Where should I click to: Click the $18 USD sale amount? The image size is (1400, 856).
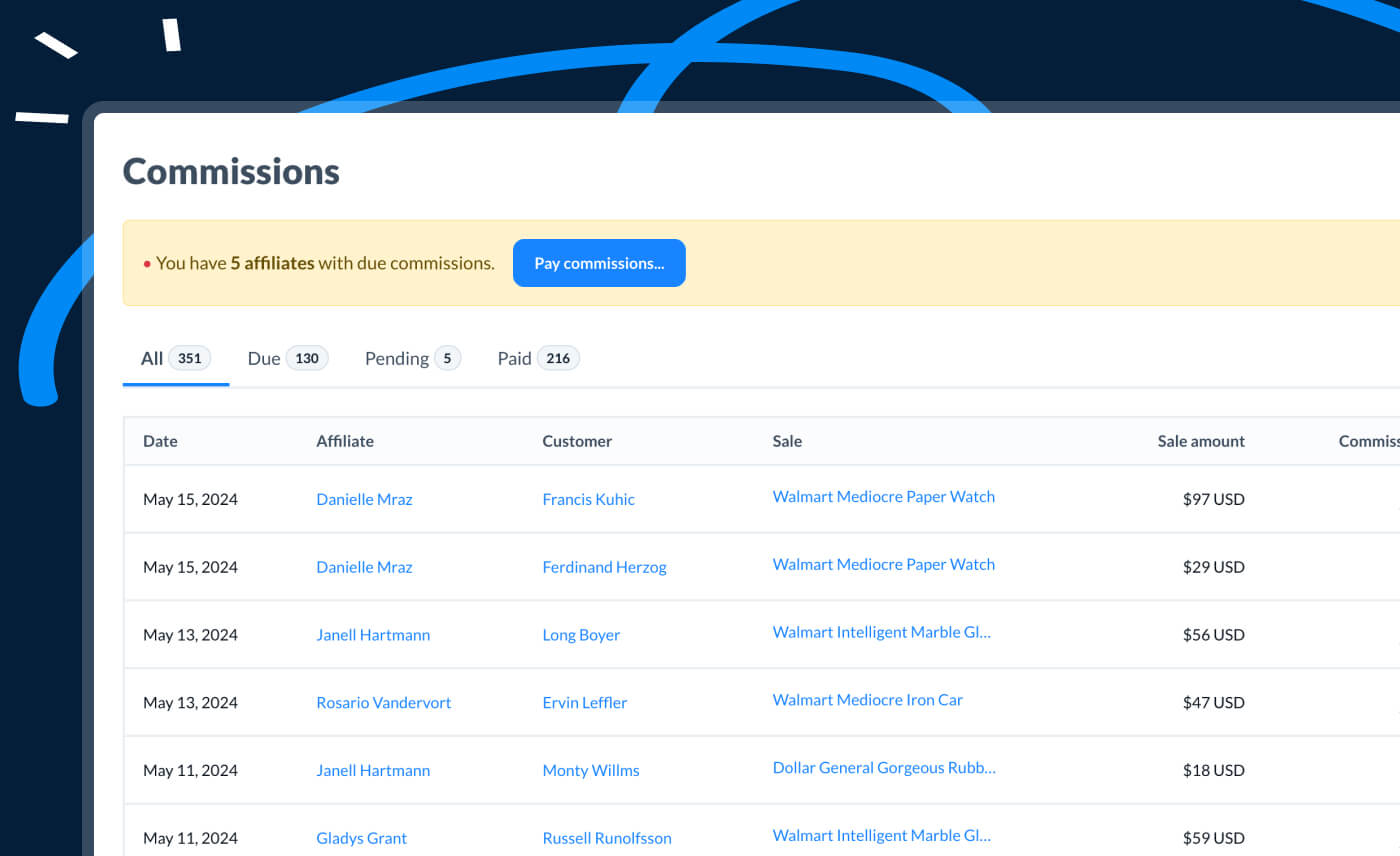coord(1213,770)
